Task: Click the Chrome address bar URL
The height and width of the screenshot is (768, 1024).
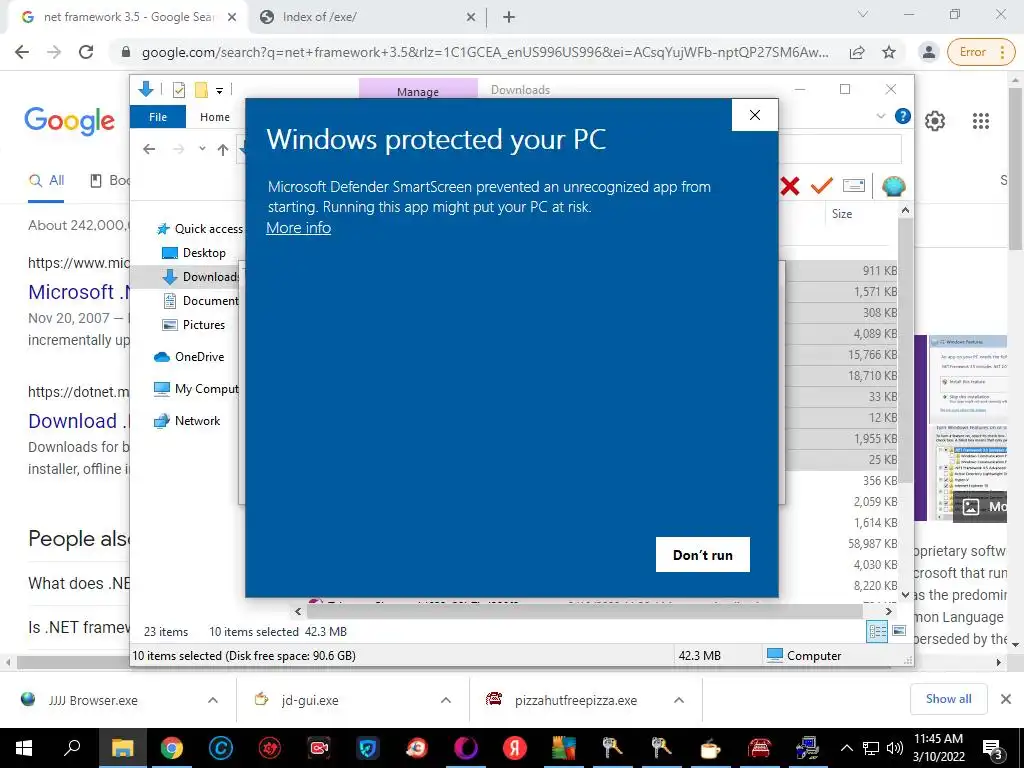Action: [485, 52]
